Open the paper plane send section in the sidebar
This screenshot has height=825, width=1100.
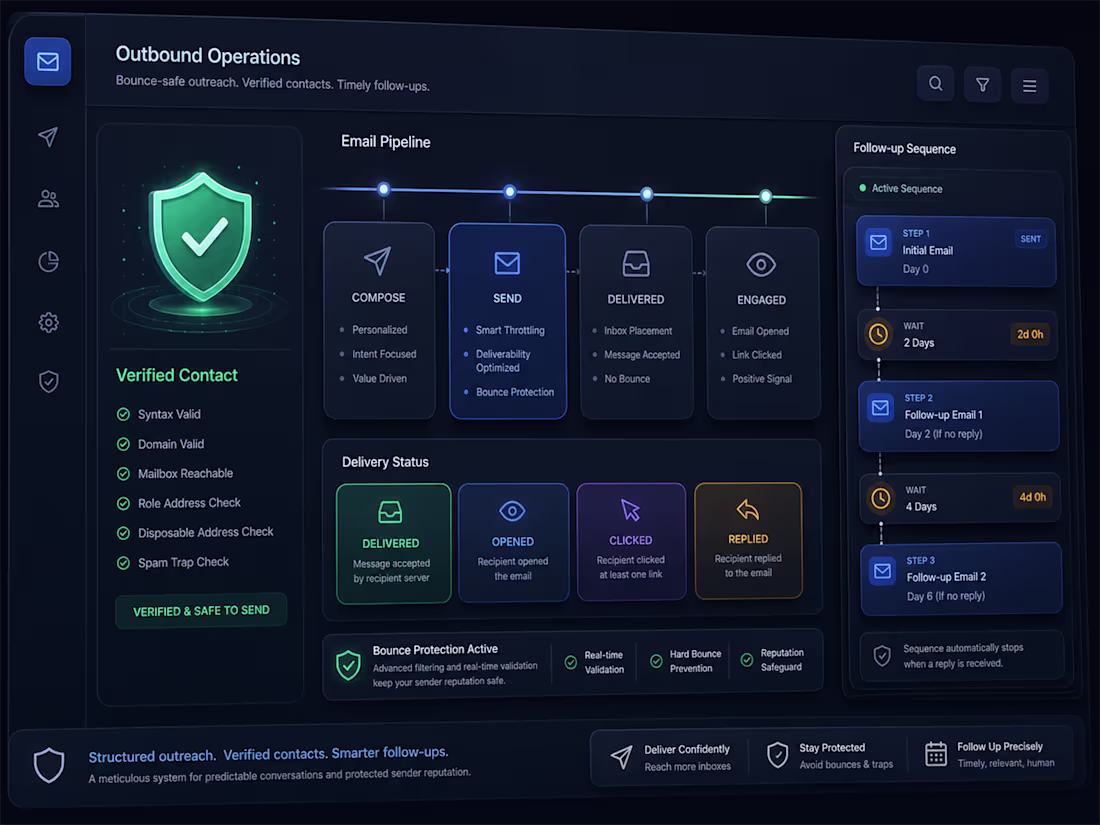coord(48,137)
